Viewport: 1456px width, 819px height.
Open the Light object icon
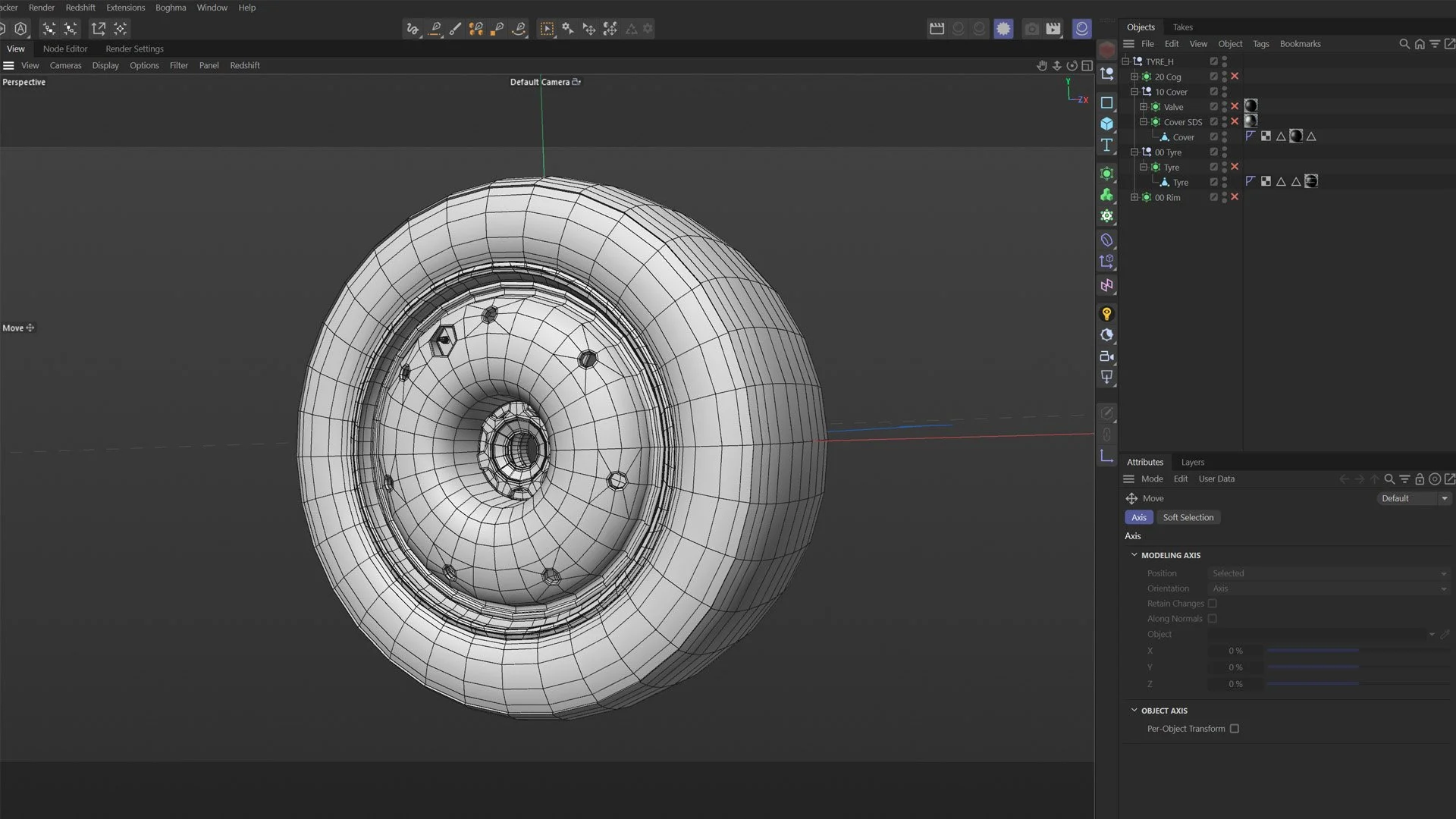tap(1107, 314)
